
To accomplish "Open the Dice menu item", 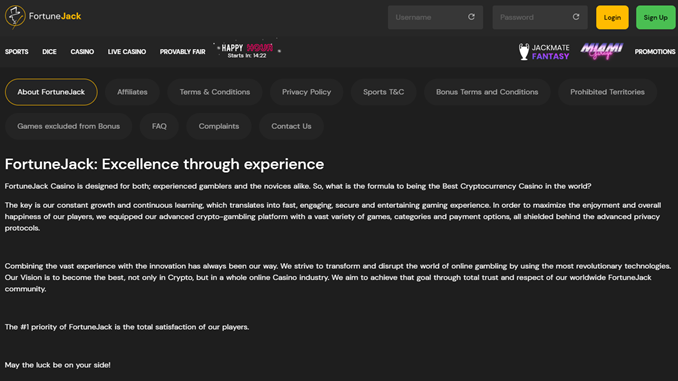I will coord(49,51).
